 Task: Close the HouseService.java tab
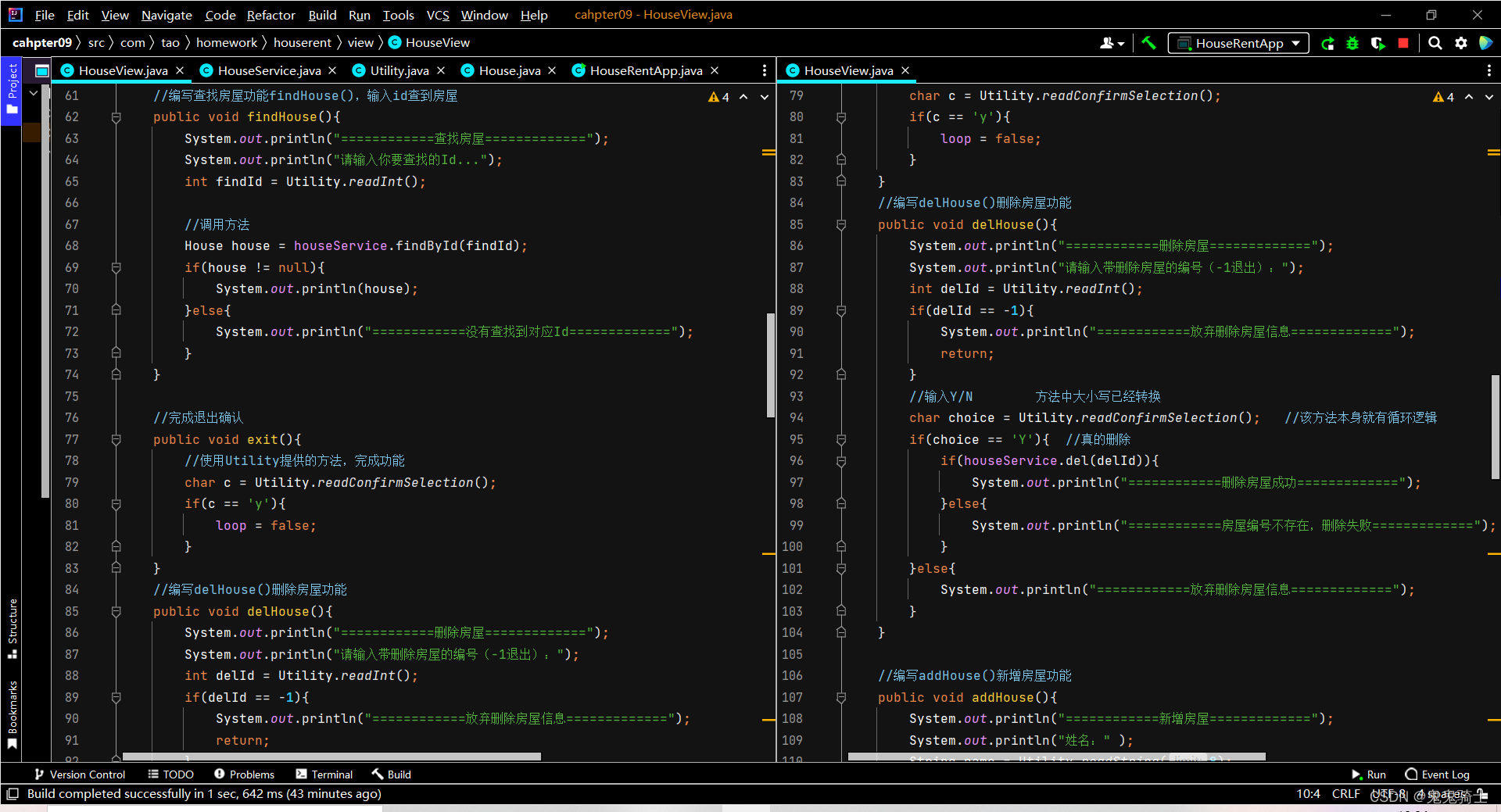pos(332,70)
